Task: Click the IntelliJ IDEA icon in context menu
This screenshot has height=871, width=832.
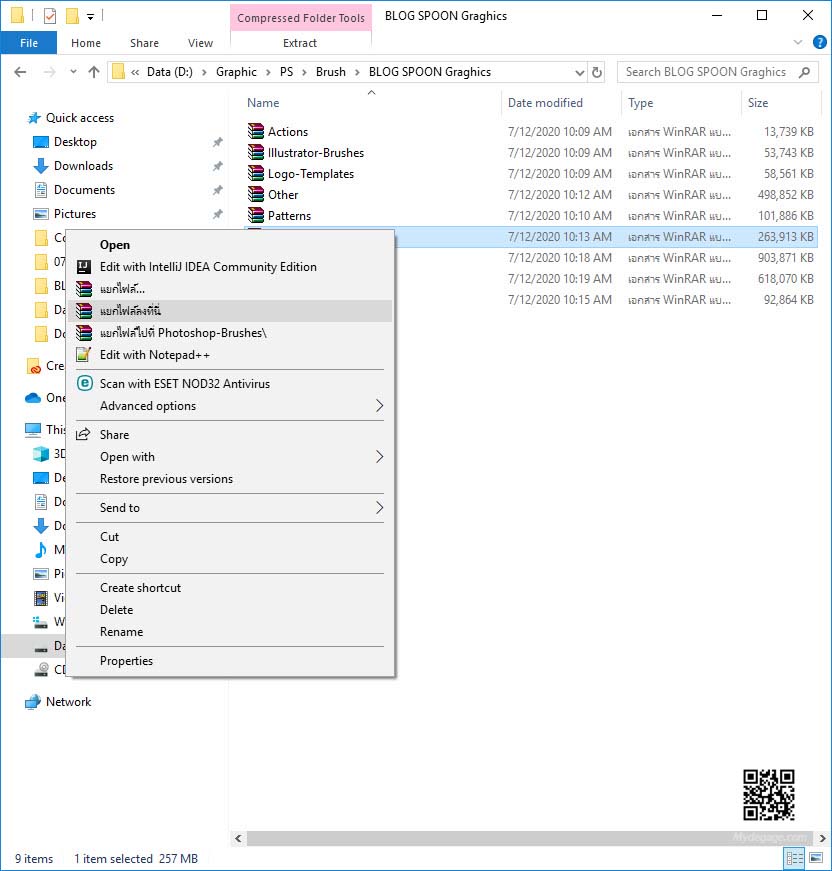Action: click(x=84, y=267)
